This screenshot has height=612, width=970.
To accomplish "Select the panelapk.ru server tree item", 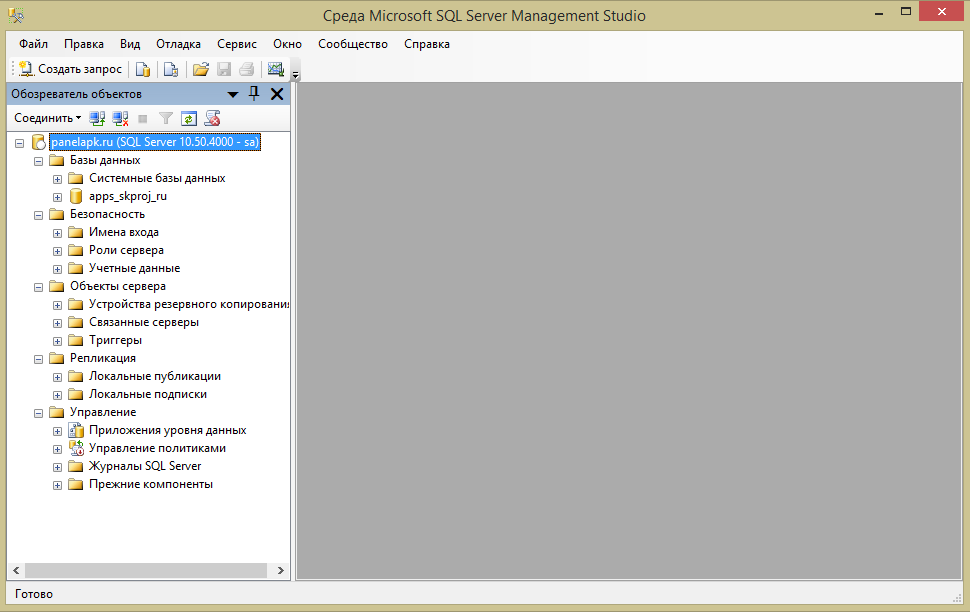I will (155, 142).
